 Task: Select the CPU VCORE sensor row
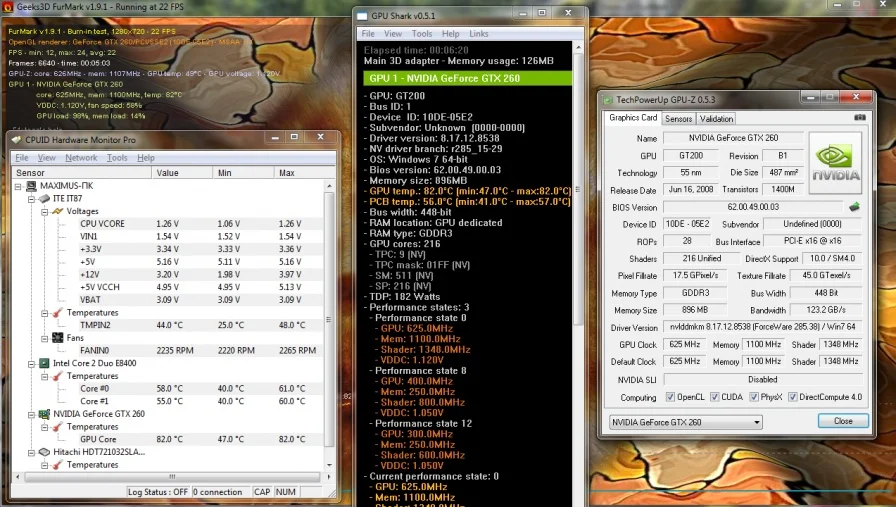point(102,224)
